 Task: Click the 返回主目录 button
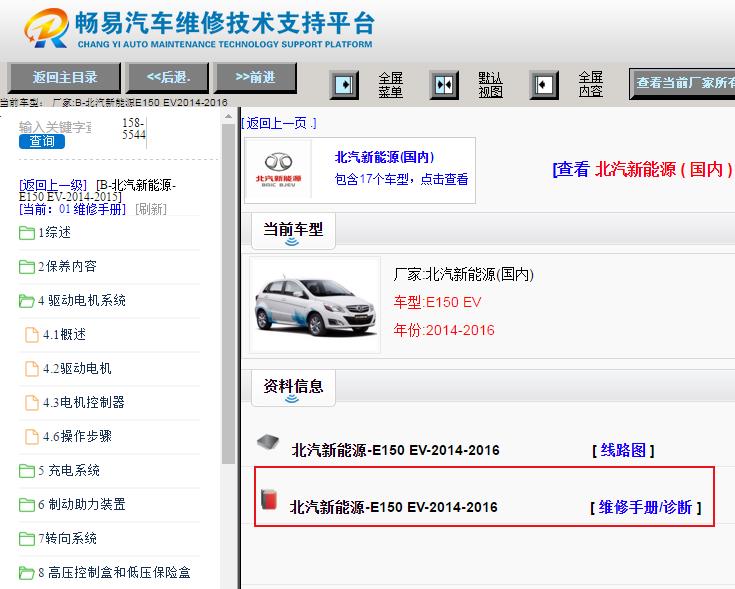click(65, 77)
